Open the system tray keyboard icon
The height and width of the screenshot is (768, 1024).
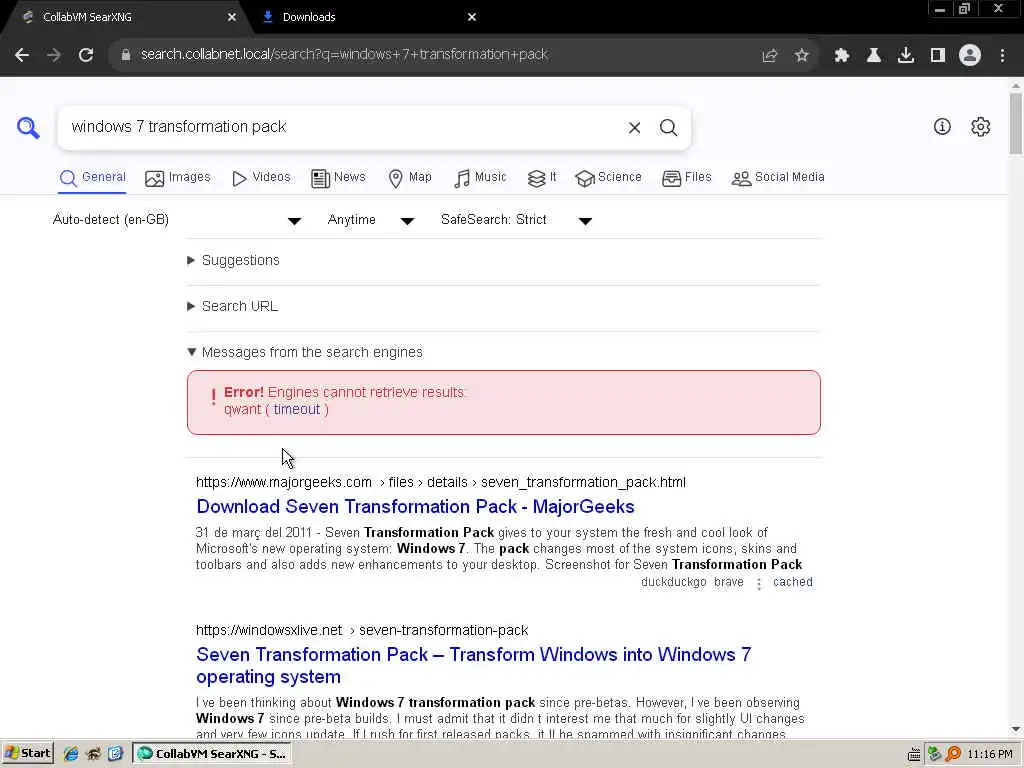coord(914,754)
